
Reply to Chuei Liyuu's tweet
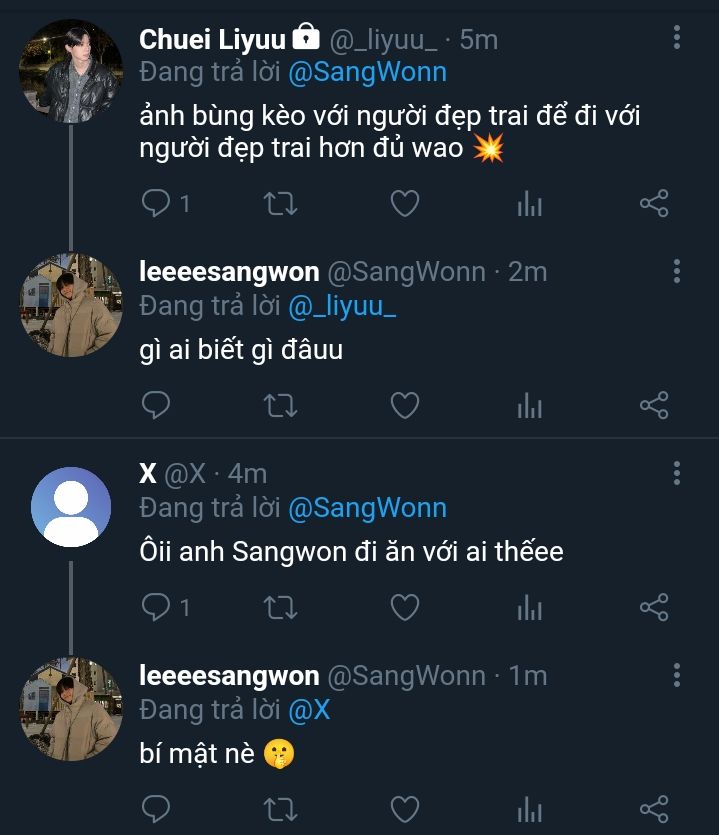(156, 204)
